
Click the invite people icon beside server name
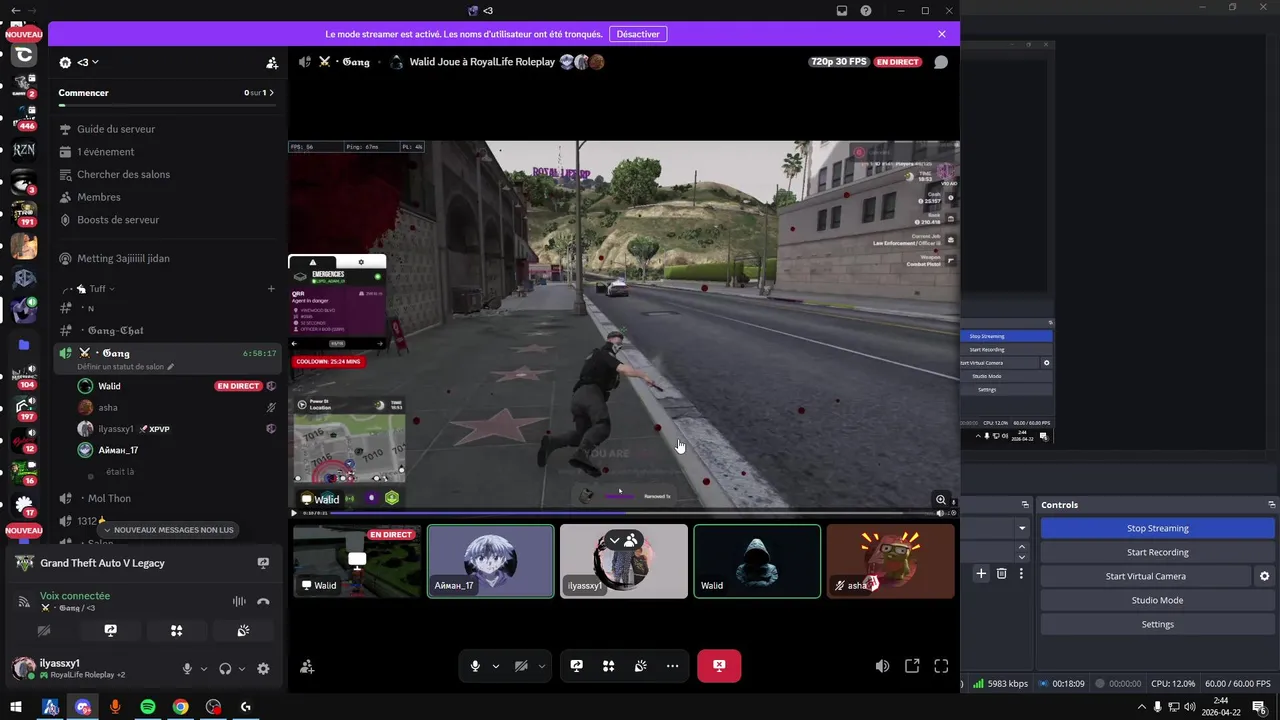pyautogui.click(x=272, y=62)
